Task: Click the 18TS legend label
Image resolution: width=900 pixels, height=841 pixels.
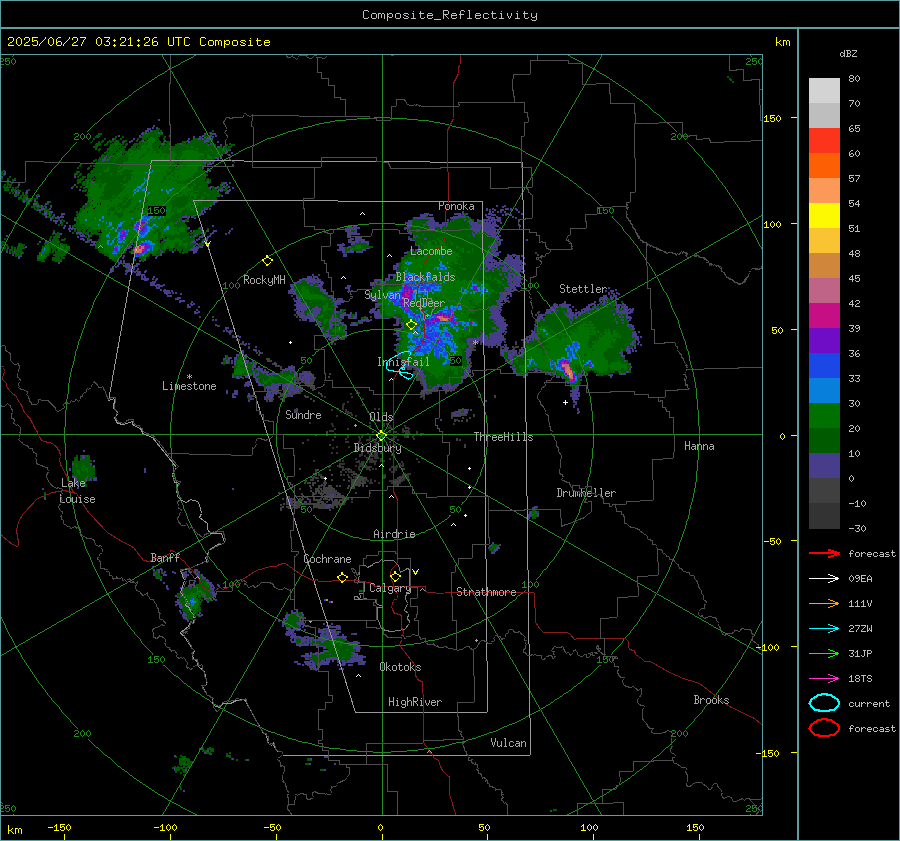Action: pos(860,679)
